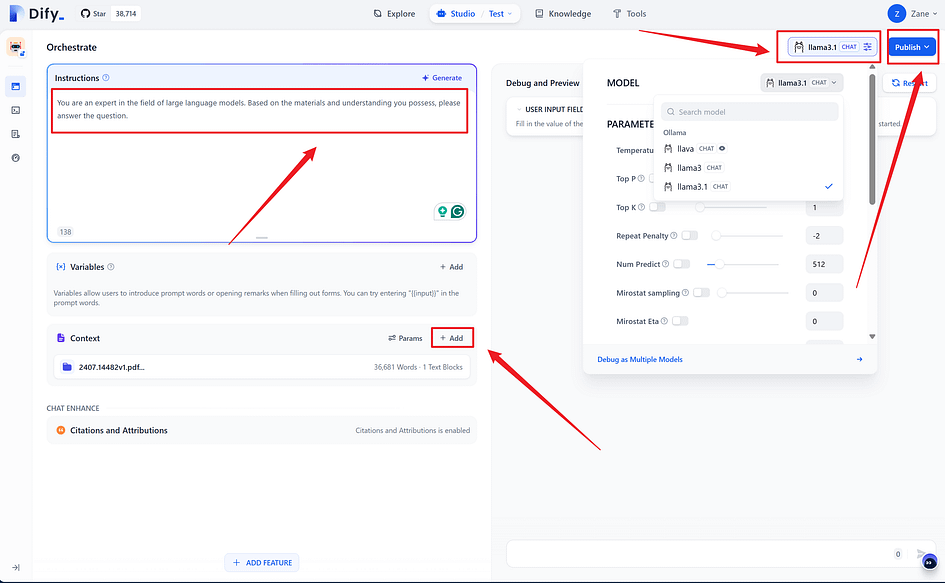Click the model parameter sliders icon

pyautogui.click(x=867, y=47)
